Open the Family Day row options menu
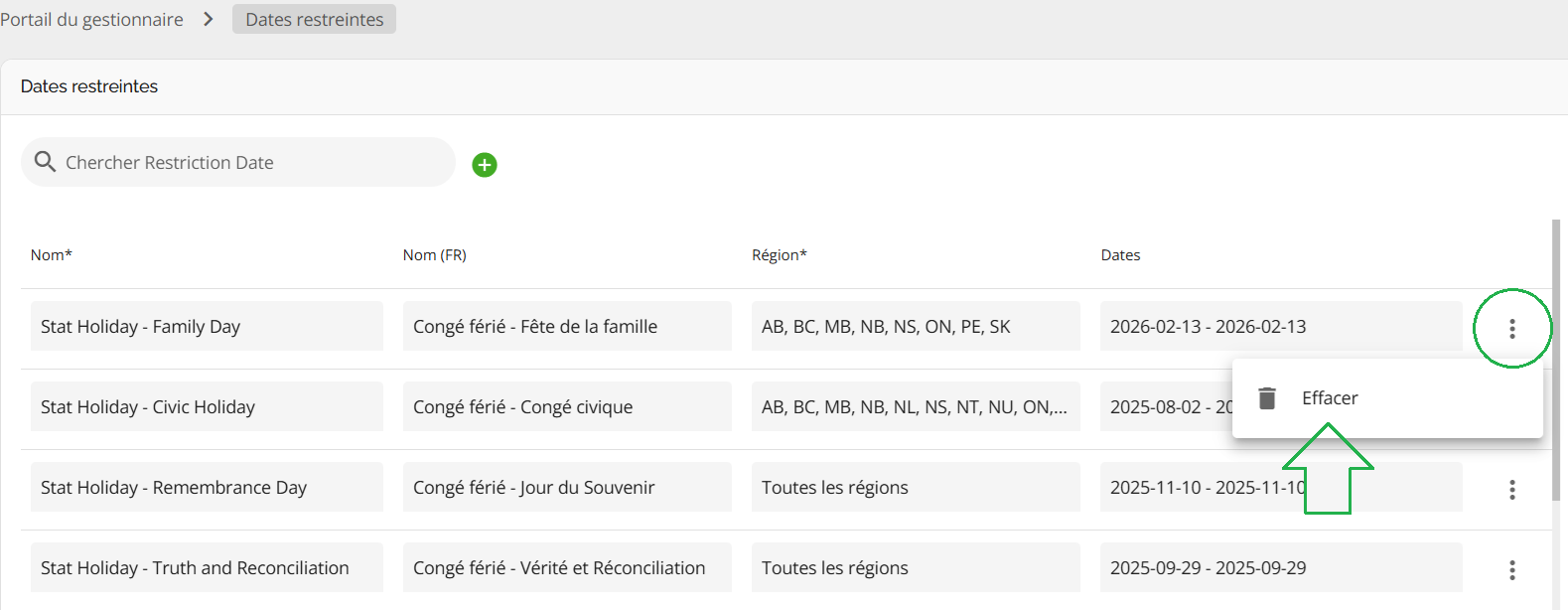Image resolution: width=1568 pixels, height=610 pixels. pos(1511,329)
